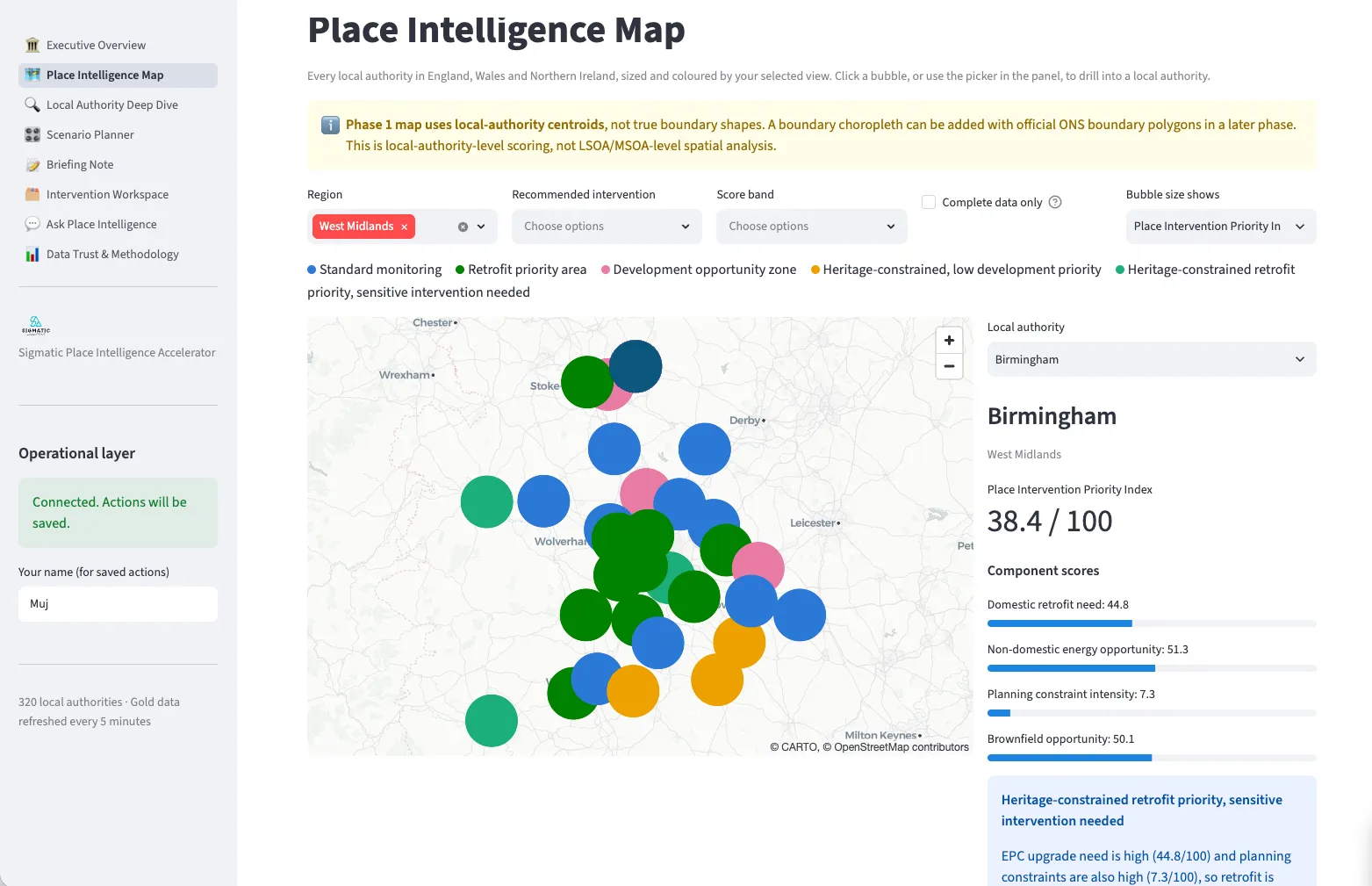The image size is (1372, 886).
Task: Open the Local authority picker
Action: [1152, 359]
